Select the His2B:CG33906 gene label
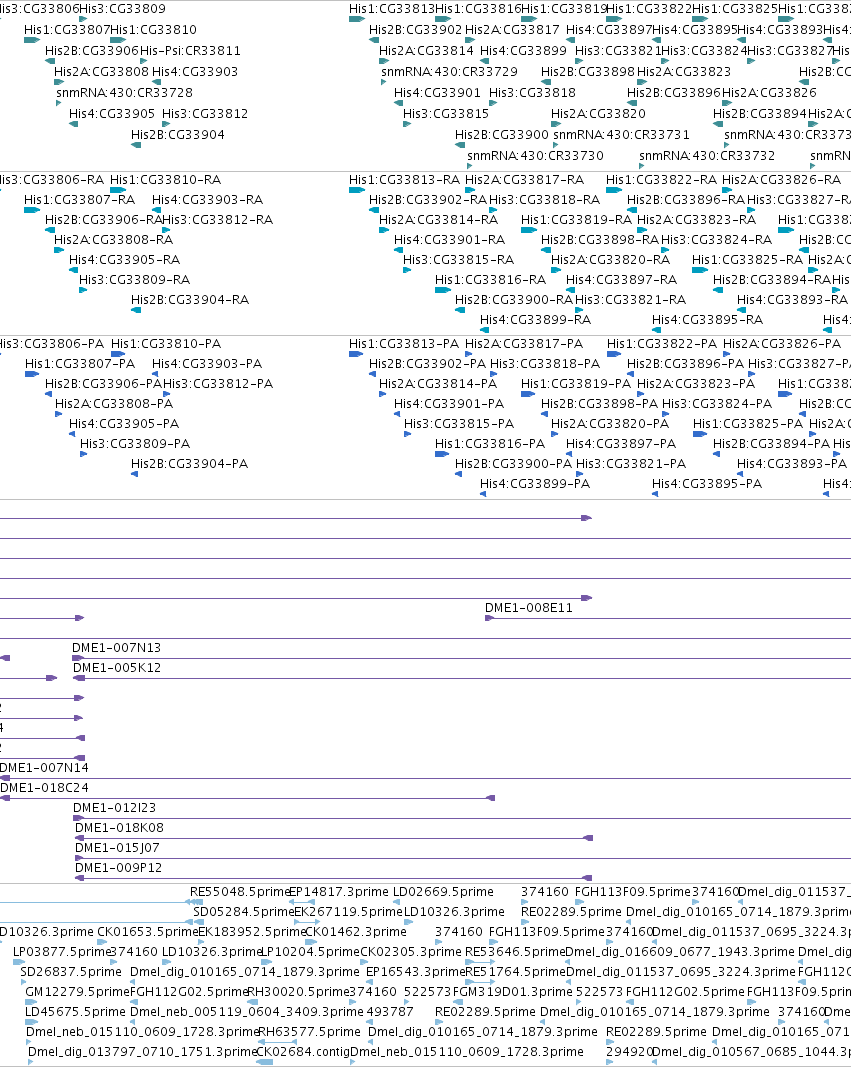Screen dimensions: 851x1067 [92, 51]
